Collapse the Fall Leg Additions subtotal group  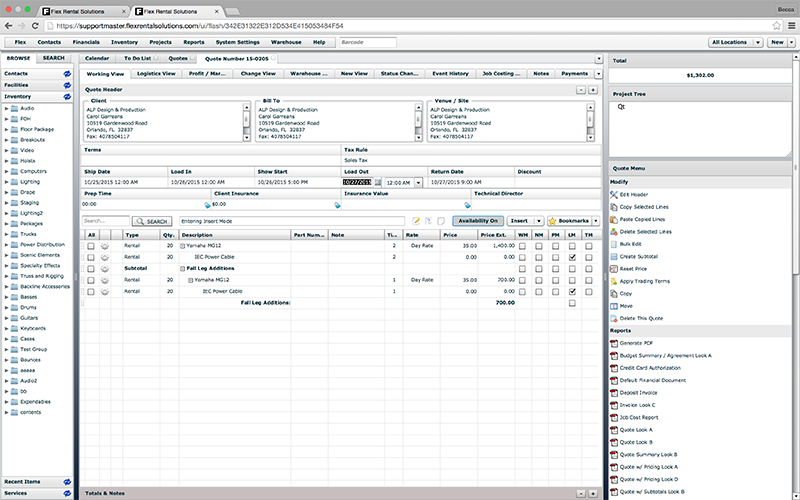tap(183, 269)
